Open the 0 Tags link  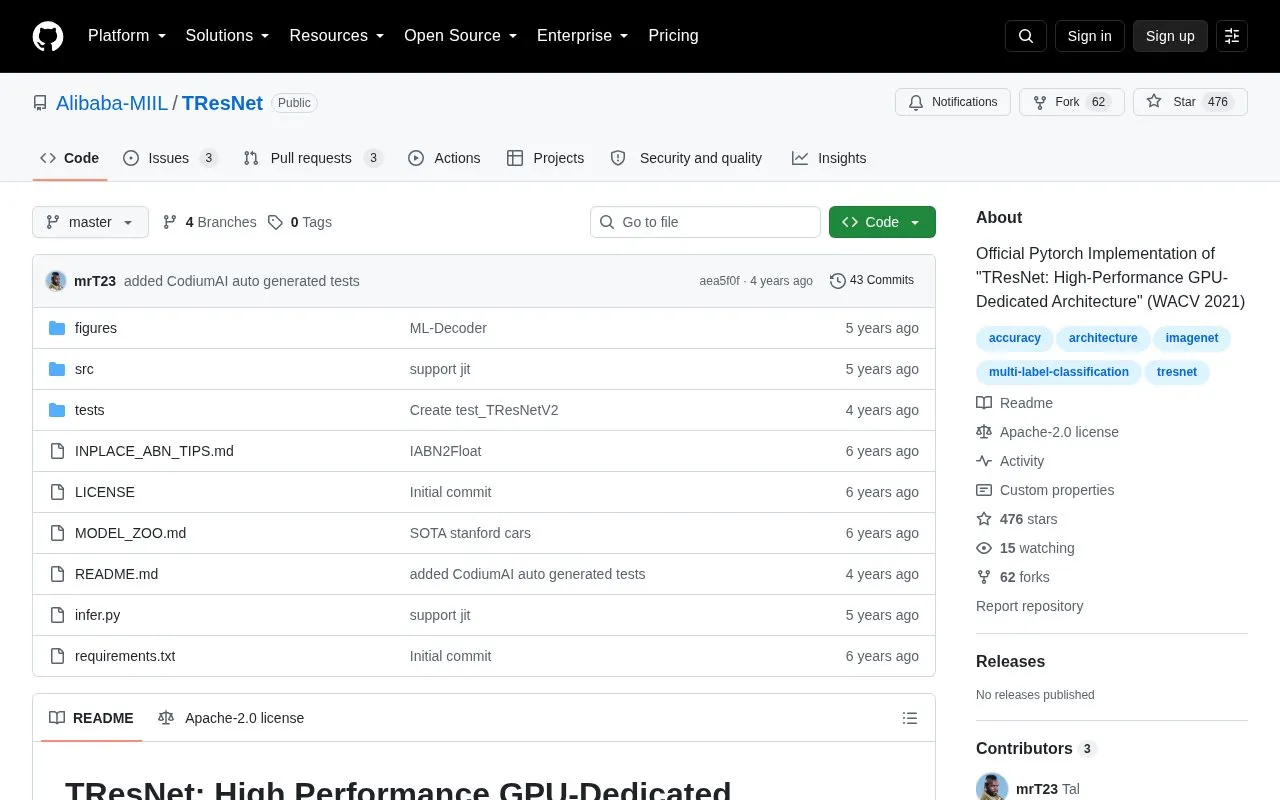pyautogui.click(x=300, y=222)
